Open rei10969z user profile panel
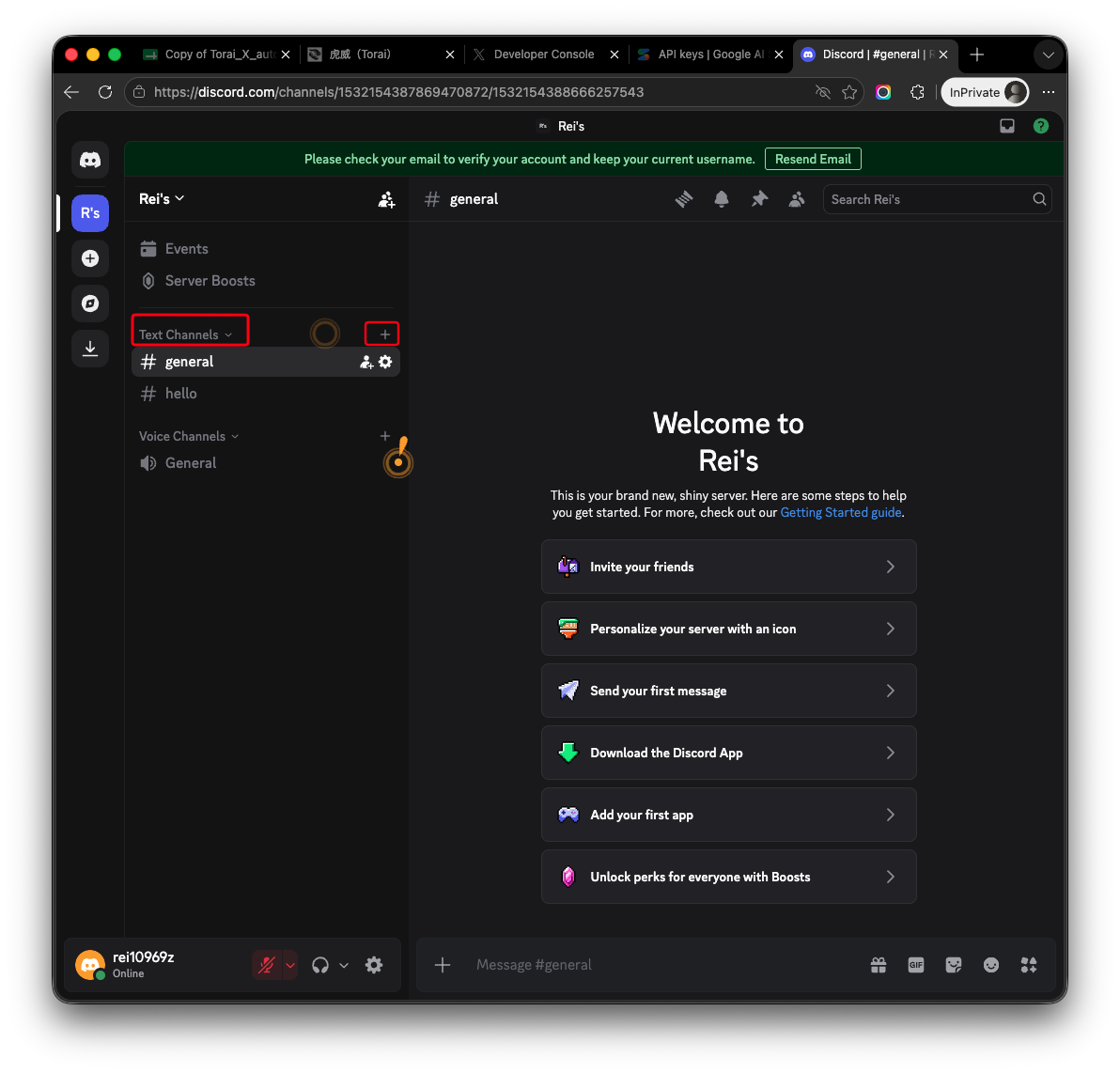This screenshot has height=1073, width=1120. pos(157,965)
